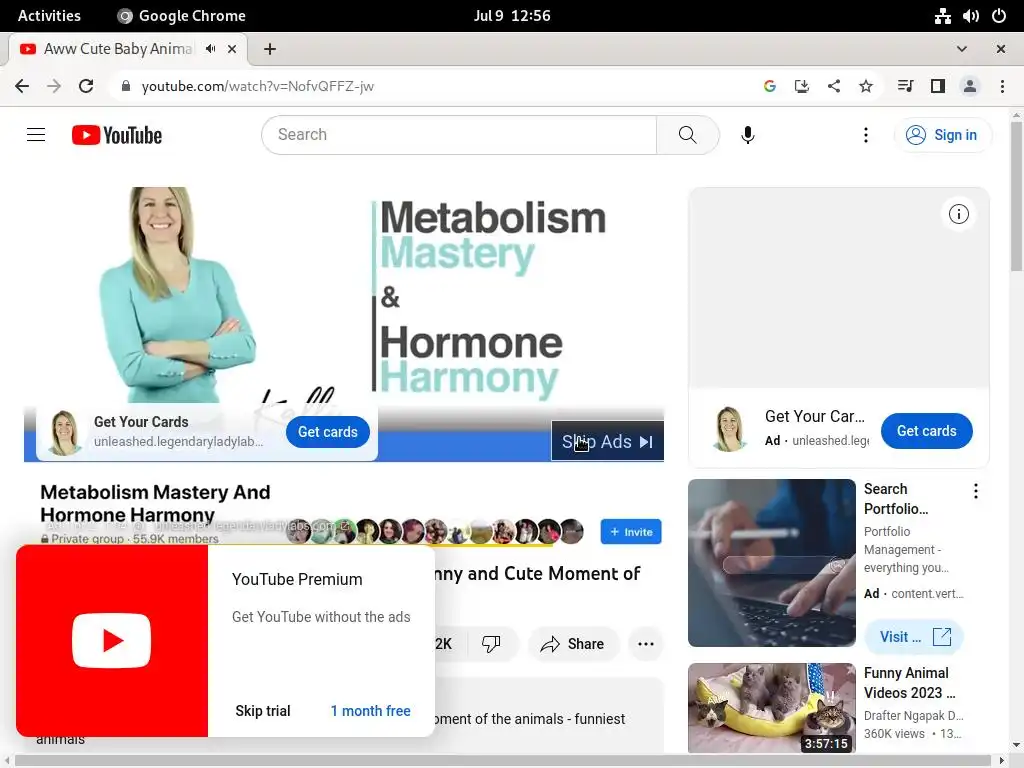This screenshot has width=1024, height=768.
Task: Click the install app icon in toolbar
Action: pyautogui.click(x=801, y=86)
